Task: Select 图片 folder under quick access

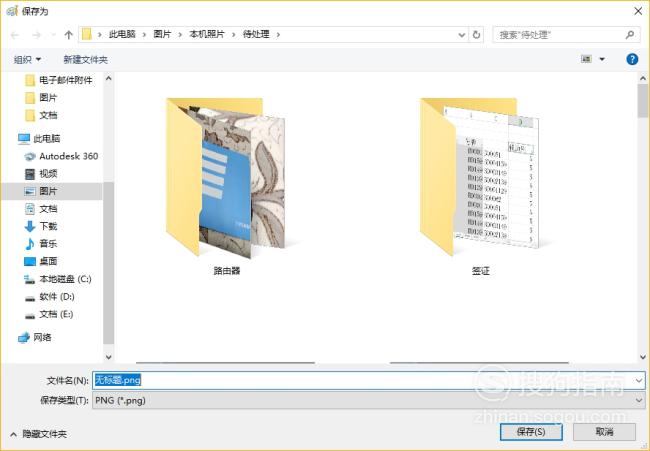Action: [41, 97]
